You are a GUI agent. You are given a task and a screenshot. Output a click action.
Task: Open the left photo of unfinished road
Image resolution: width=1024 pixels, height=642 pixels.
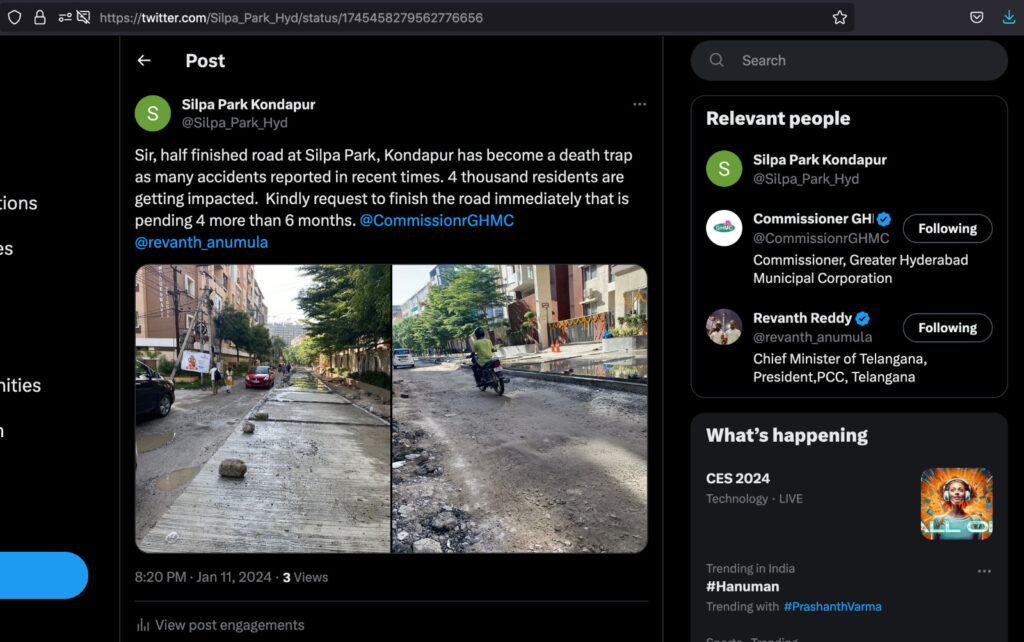coord(263,408)
